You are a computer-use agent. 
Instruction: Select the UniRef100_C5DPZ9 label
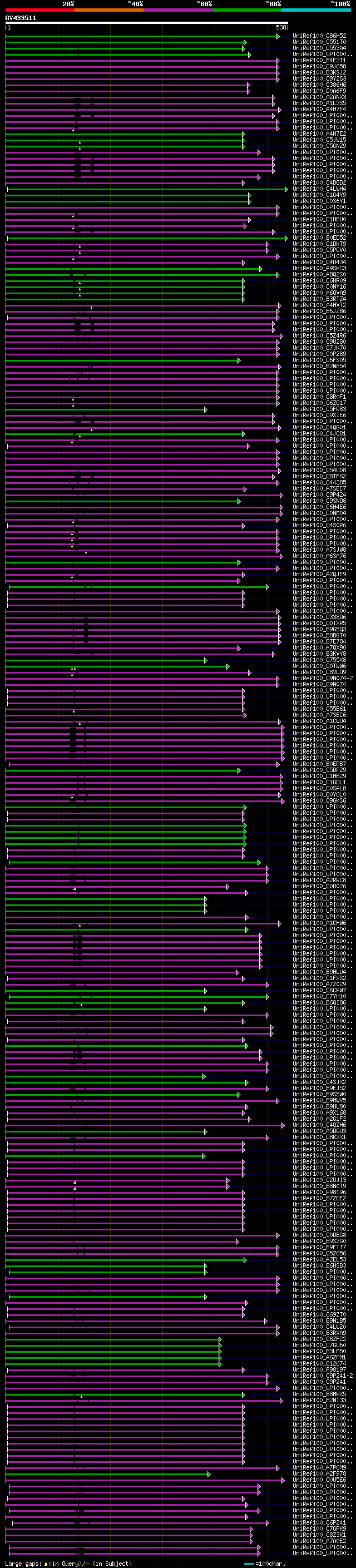[x=319, y=770]
